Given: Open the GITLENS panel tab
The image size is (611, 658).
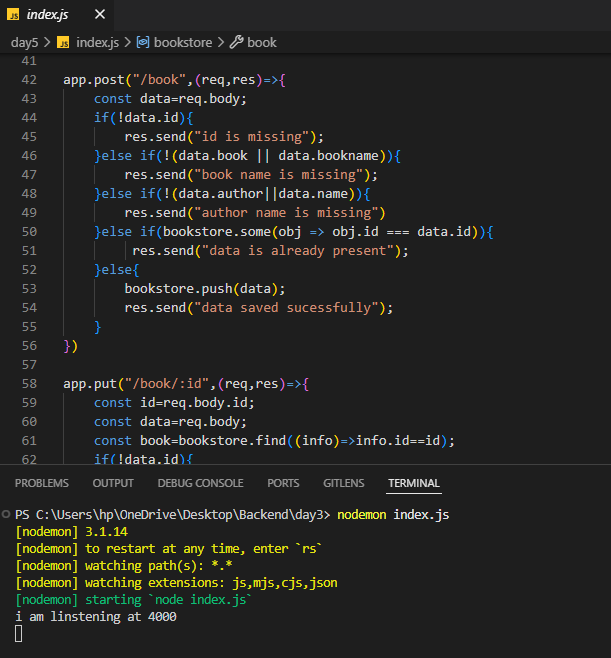Looking at the screenshot, I should 344,483.
